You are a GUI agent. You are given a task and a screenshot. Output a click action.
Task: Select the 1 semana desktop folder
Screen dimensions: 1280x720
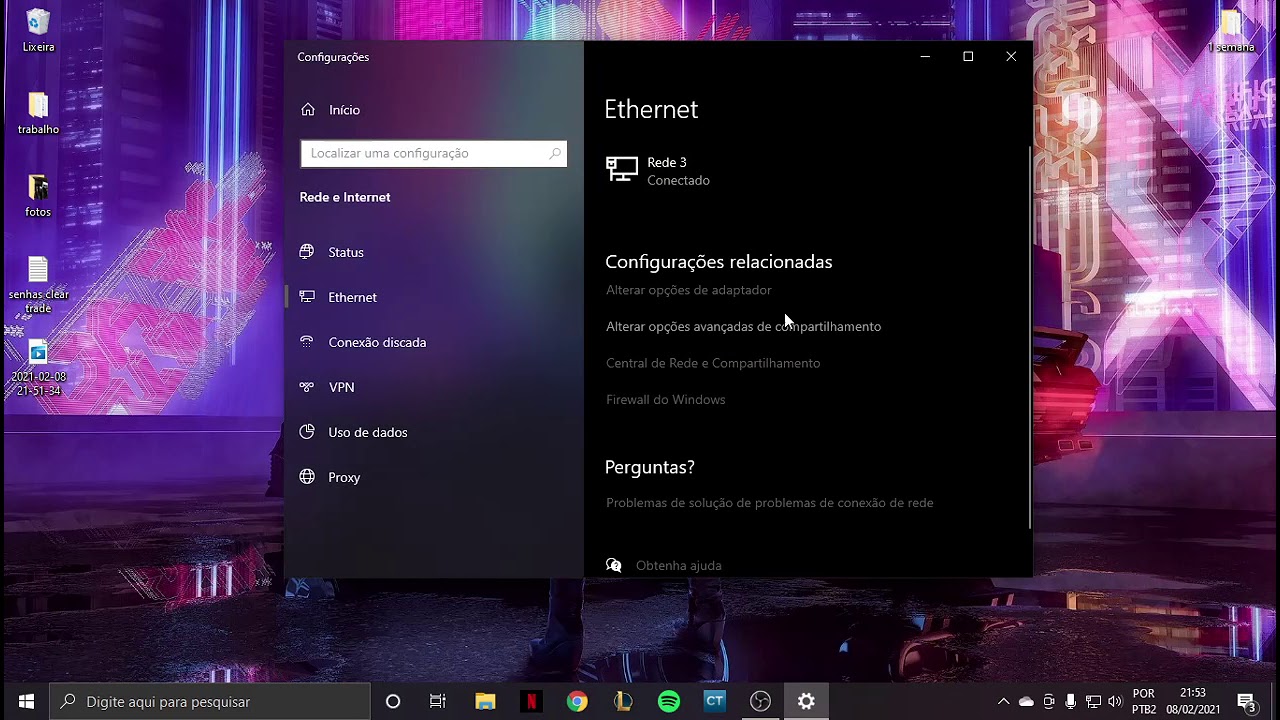[1230, 31]
